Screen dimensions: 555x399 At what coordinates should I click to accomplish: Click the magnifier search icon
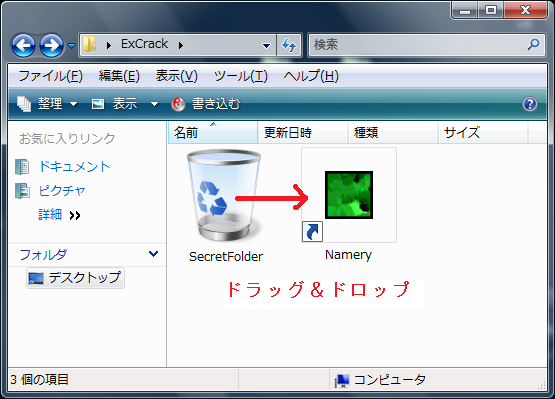tap(533, 45)
